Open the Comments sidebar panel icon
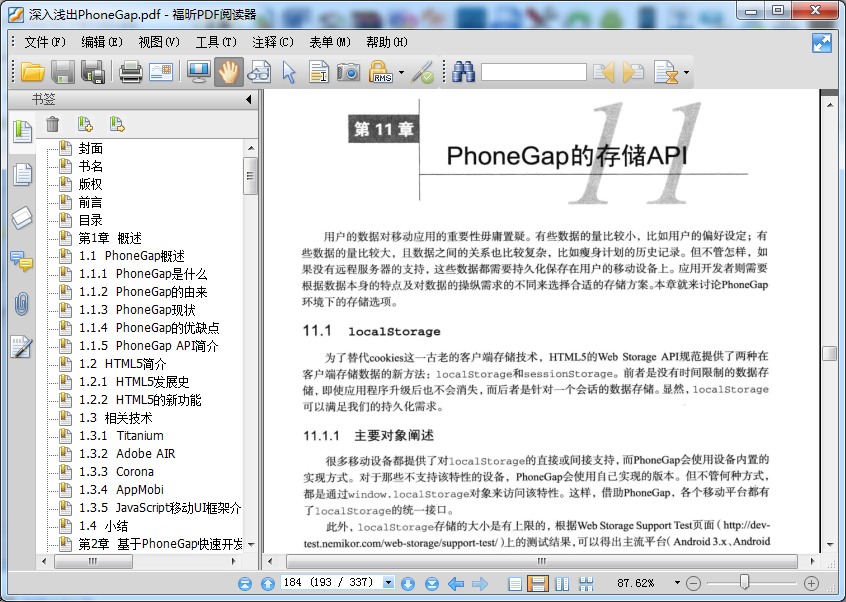This screenshot has height=602, width=846. click(x=22, y=261)
